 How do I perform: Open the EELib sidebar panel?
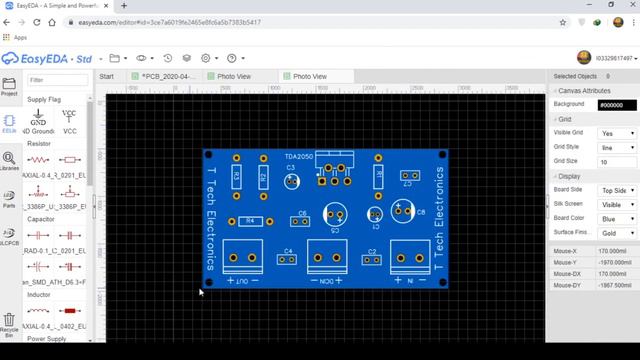point(9,124)
